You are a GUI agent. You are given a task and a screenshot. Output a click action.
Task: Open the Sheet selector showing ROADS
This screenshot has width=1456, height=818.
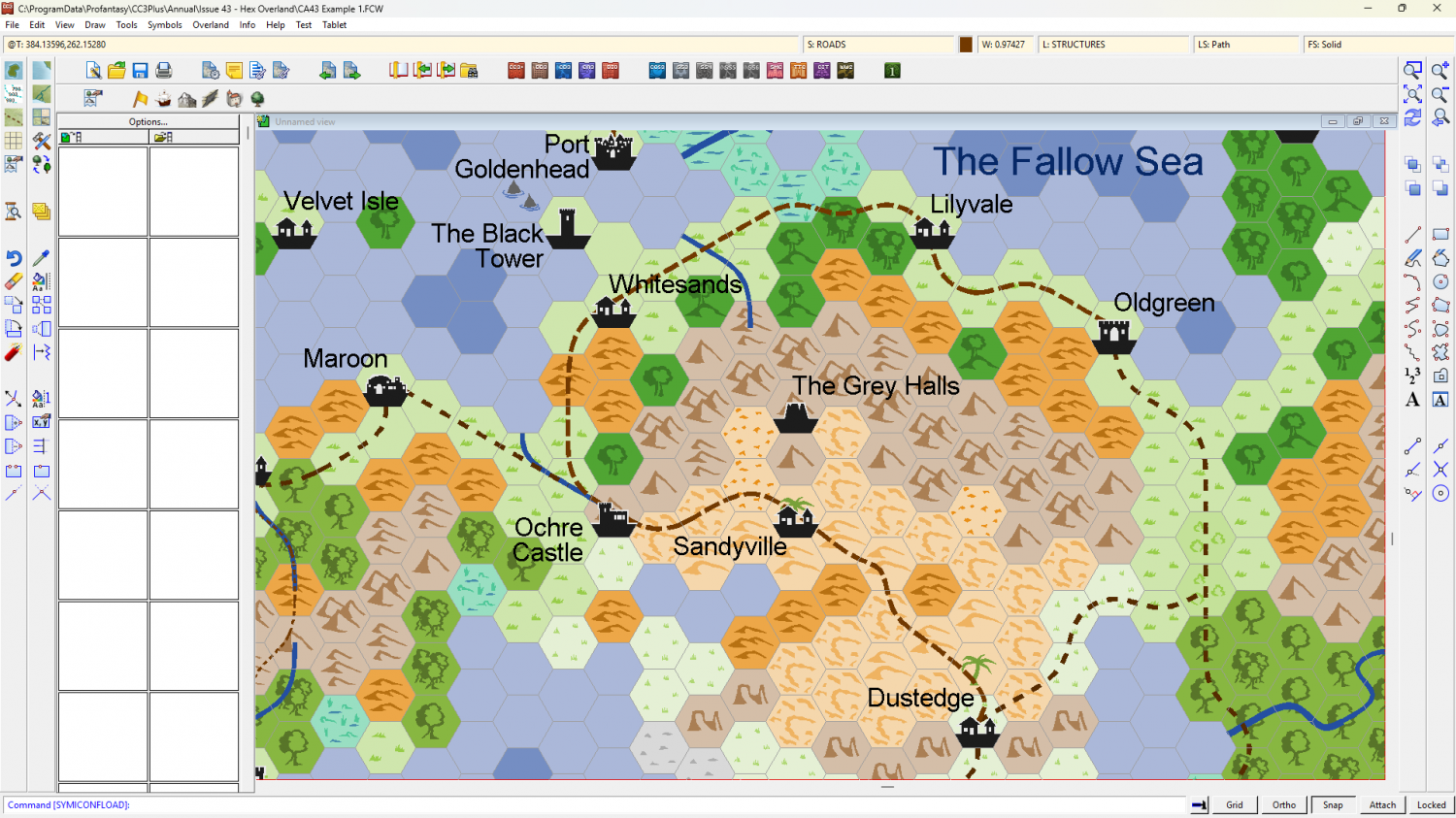(x=878, y=45)
